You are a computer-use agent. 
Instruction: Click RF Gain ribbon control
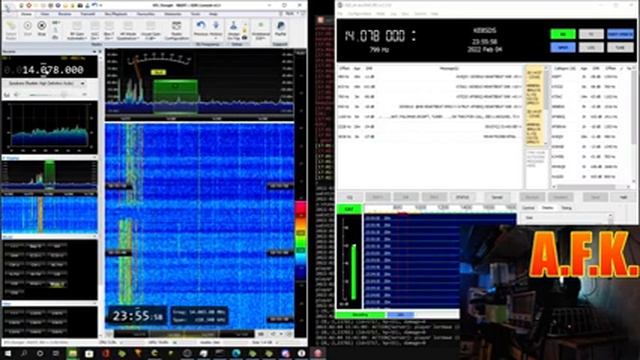pyautogui.click(x=77, y=31)
